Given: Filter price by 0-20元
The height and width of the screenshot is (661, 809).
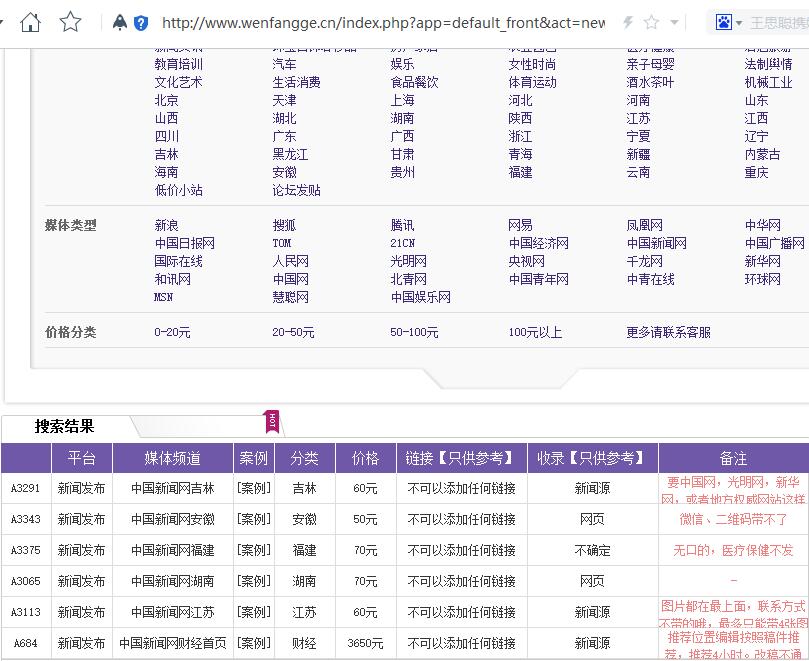Looking at the screenshot, I should click(172, 332).
